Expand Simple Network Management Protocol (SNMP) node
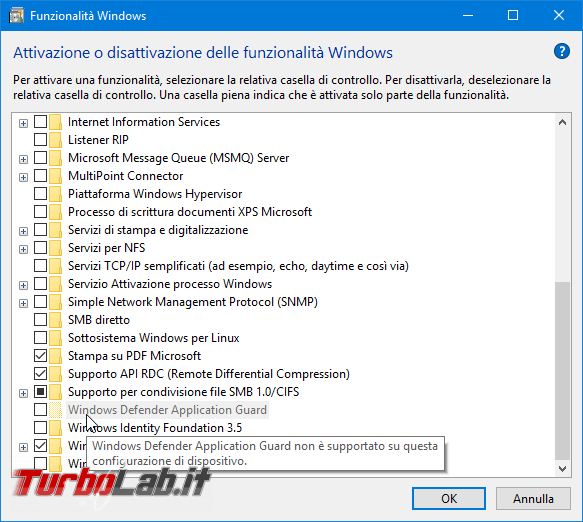Screen dimensions: 583x522 [x=23, y=303]
